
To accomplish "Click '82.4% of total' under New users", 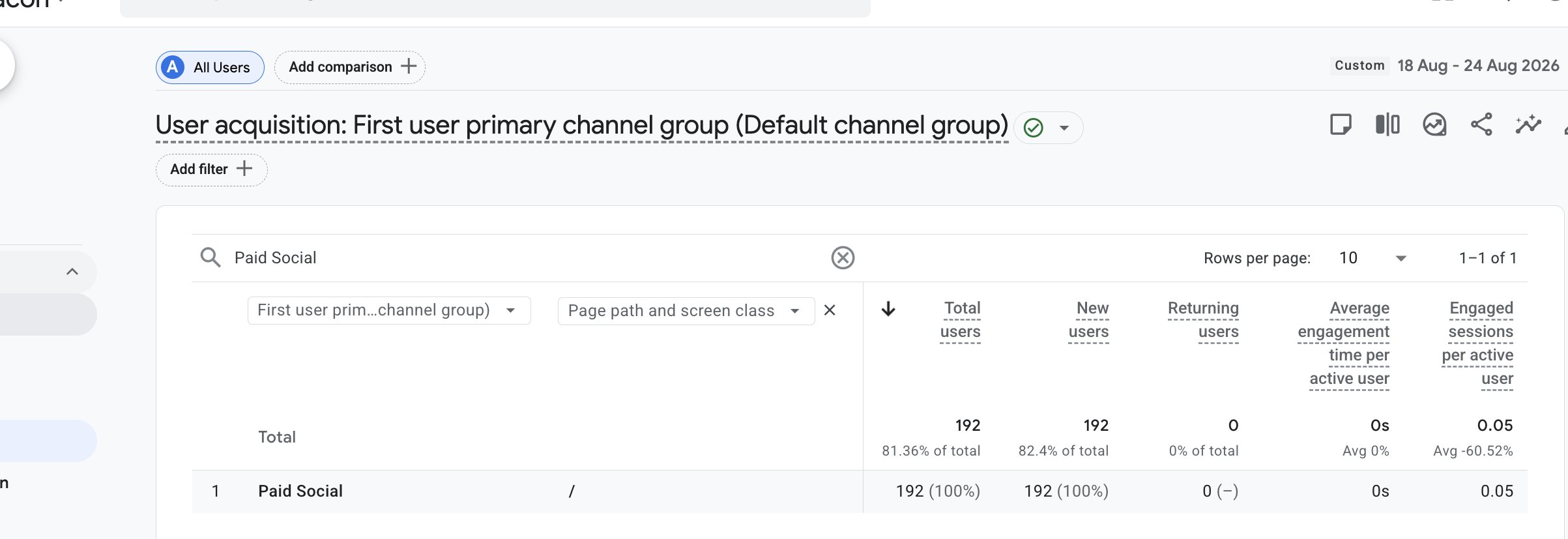I will (1064, 451).
